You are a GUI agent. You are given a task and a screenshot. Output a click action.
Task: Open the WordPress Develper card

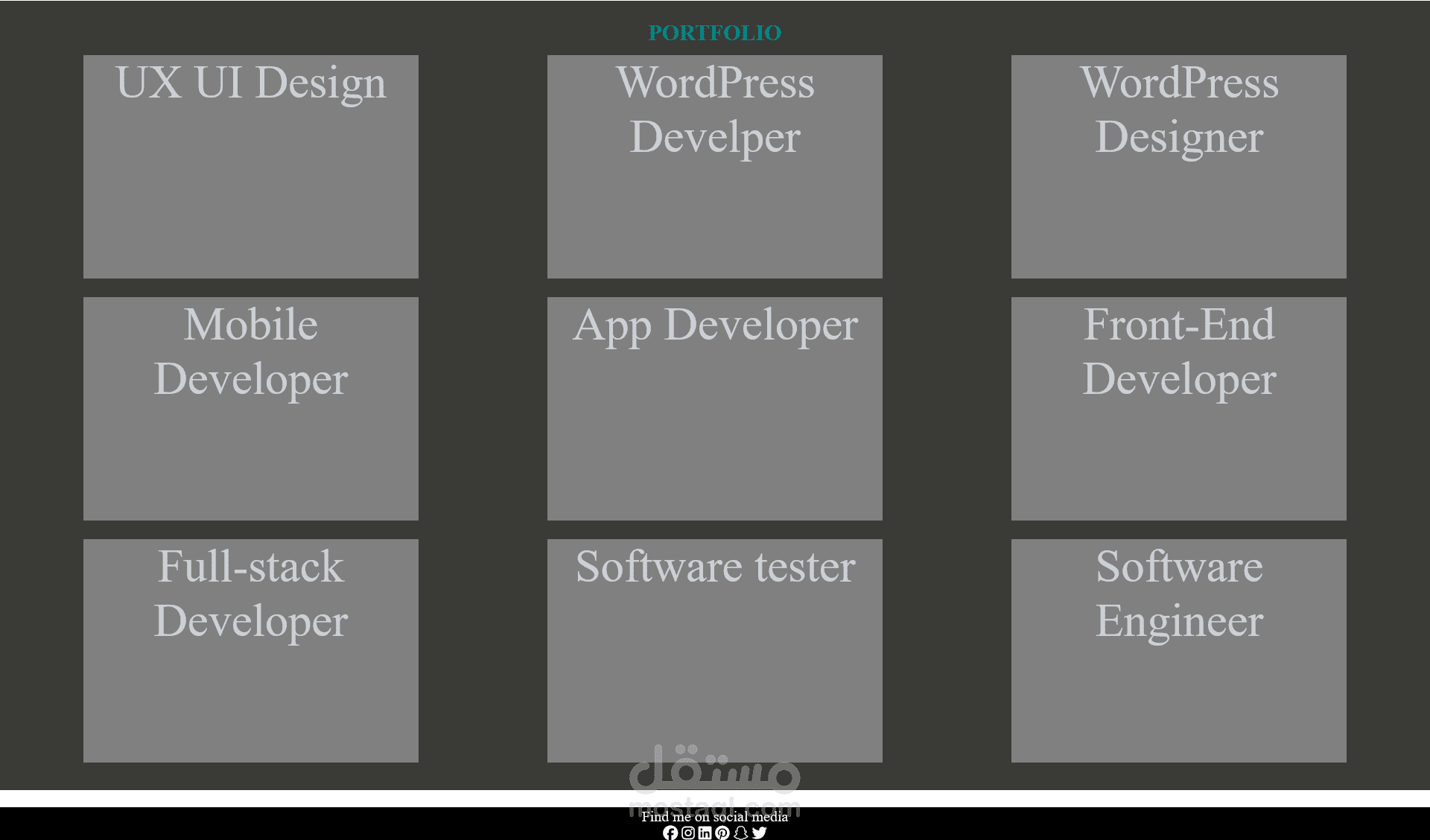pos(714,216)
